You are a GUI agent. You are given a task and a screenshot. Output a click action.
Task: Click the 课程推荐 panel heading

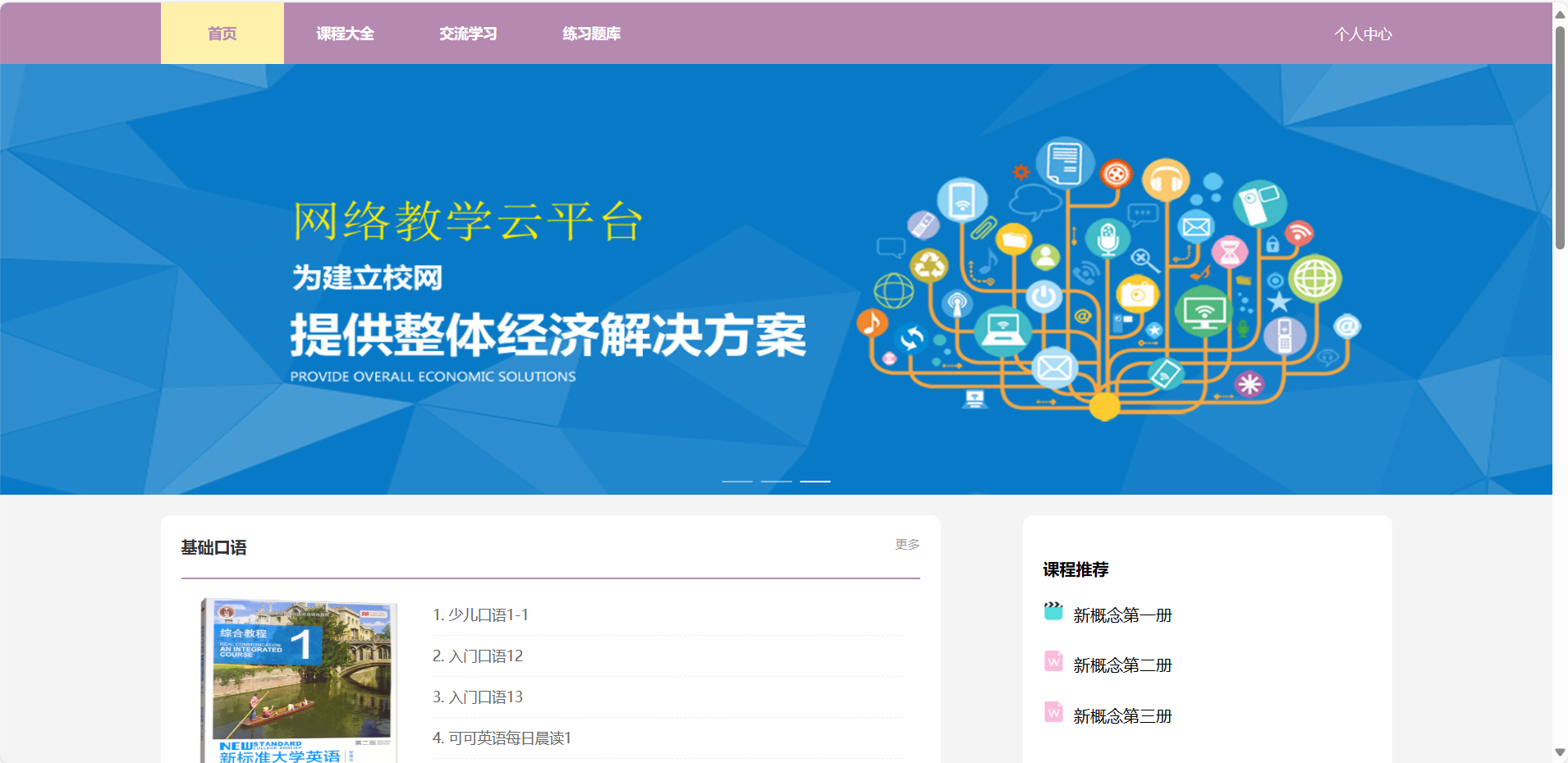pos(1075,569)
